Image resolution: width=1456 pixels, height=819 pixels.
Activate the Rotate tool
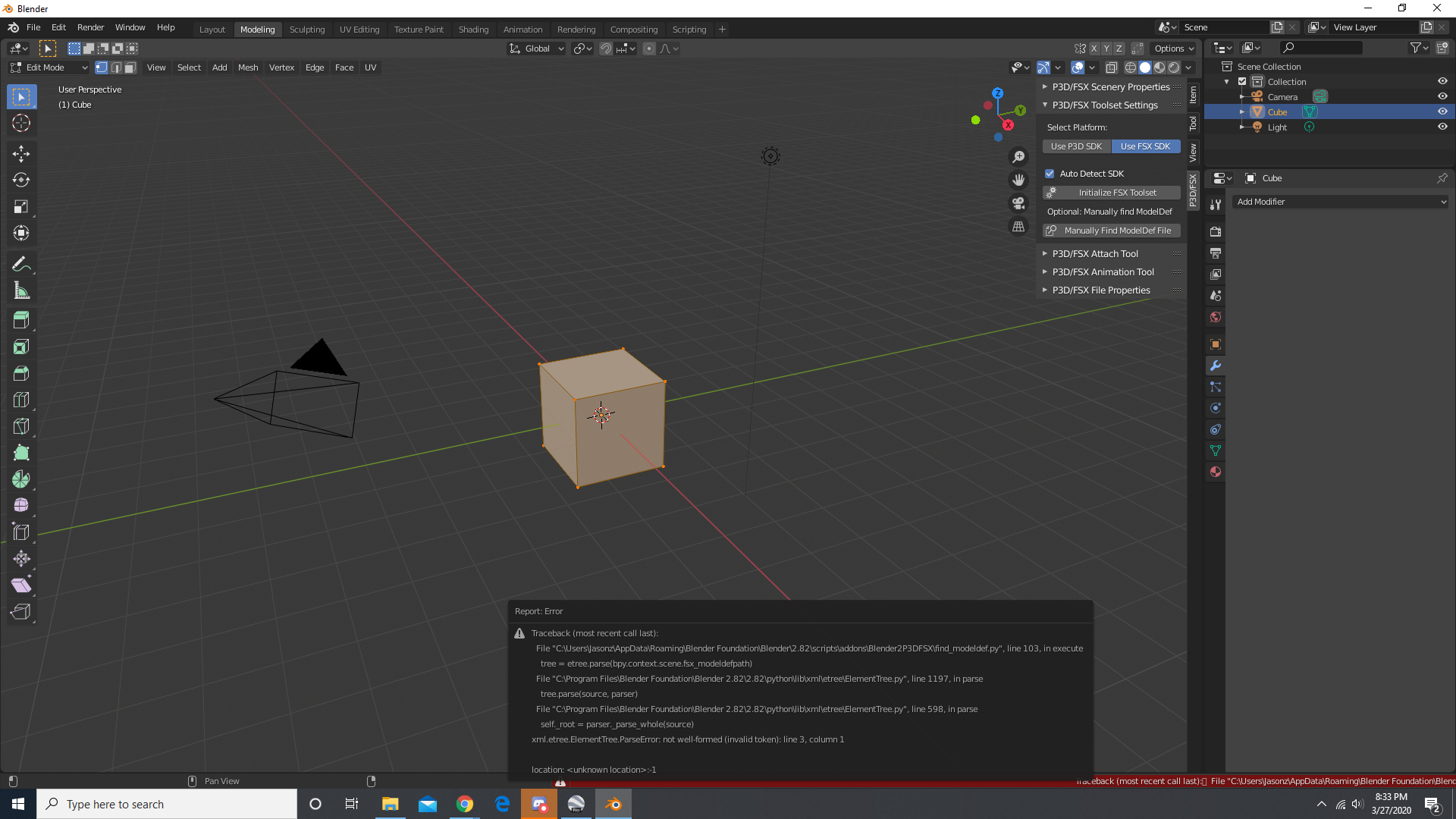pyautogui.click(x=21, y=180)
